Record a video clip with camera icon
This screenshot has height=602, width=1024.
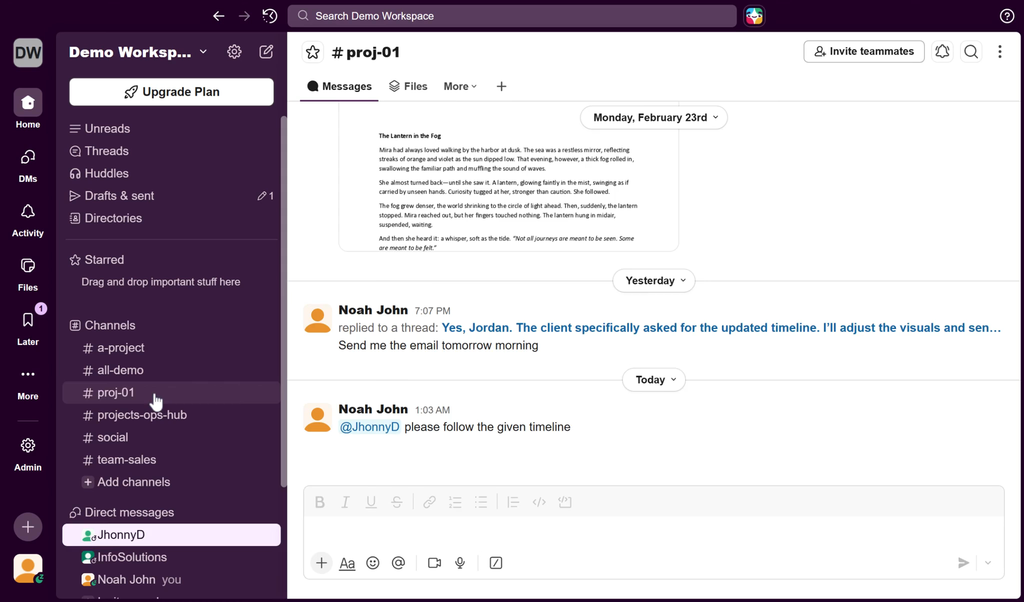[x=434, y=563]
